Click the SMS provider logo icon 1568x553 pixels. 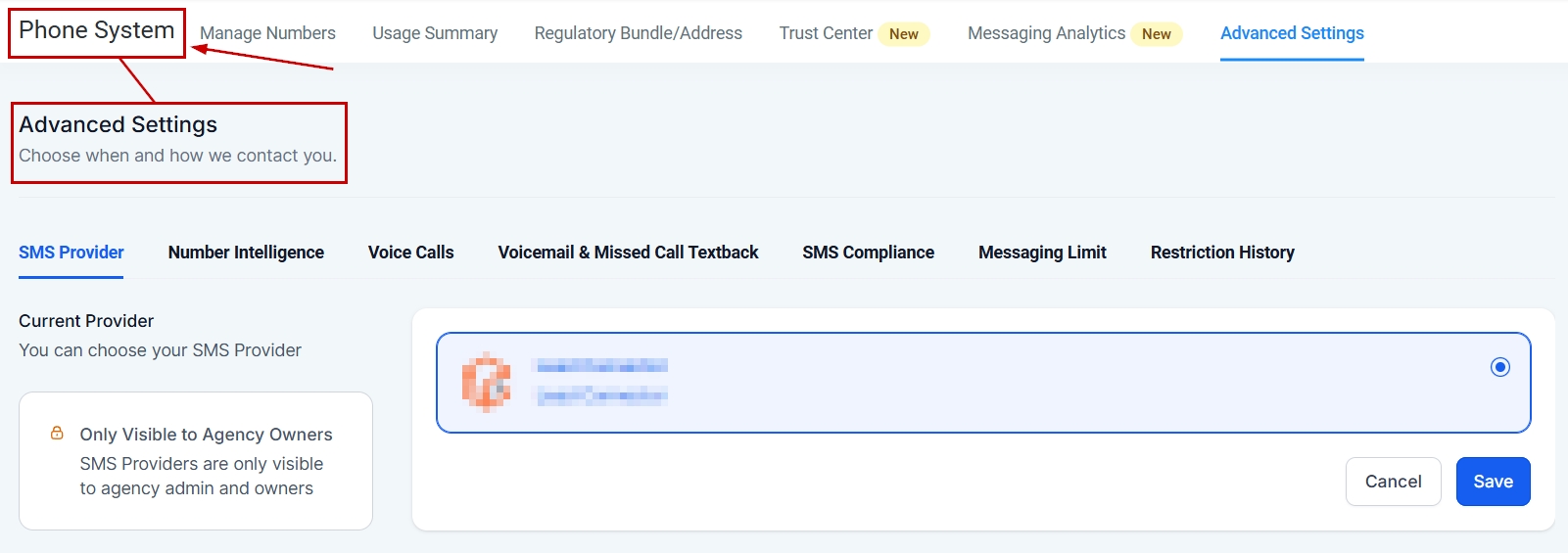[486, 382]
